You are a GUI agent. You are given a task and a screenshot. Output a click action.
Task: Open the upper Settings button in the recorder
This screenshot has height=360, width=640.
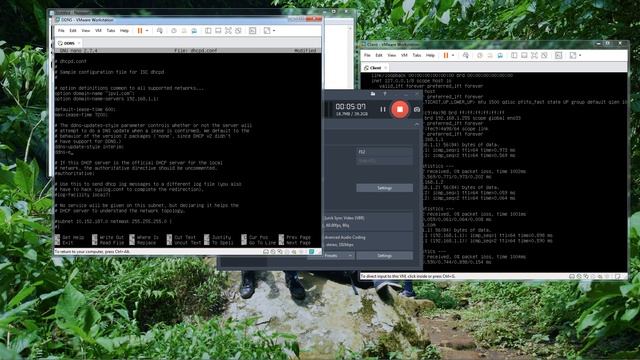[x=384, y=188]
